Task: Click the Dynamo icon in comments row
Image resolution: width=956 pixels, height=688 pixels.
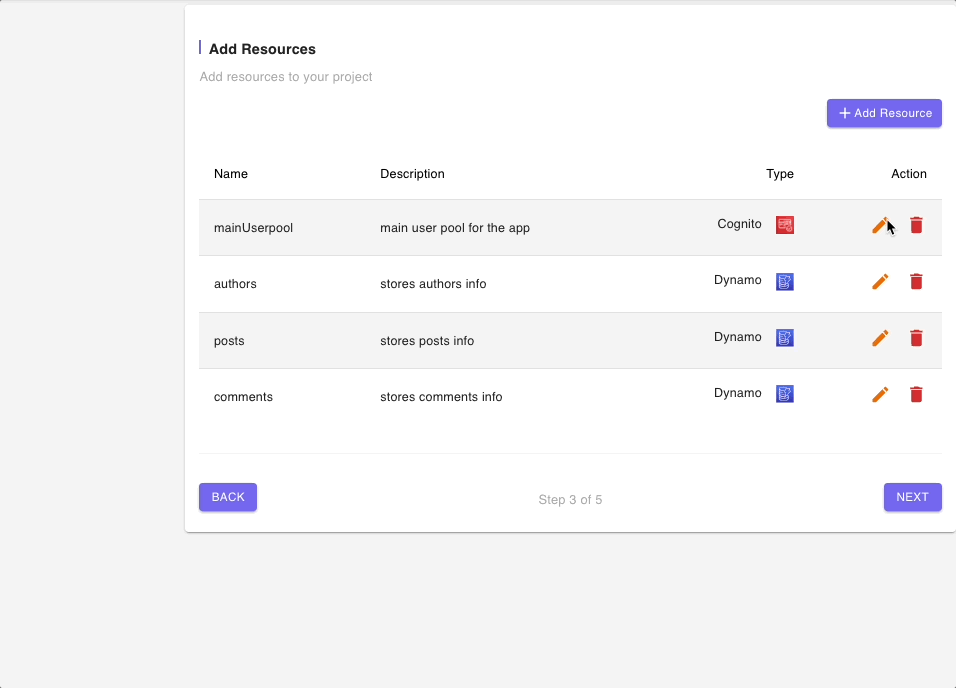Action: pos(785,394)
